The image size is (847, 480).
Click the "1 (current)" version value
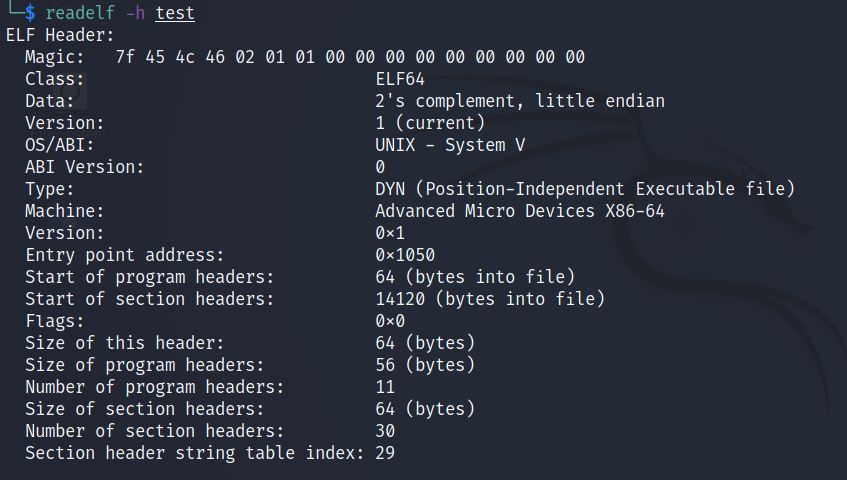pyautogui.click(x=429, y=123)
